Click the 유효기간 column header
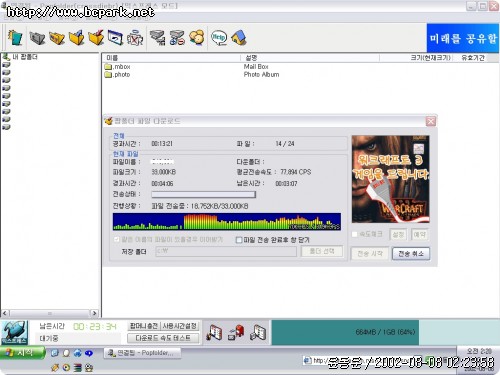 pos(473,58)
